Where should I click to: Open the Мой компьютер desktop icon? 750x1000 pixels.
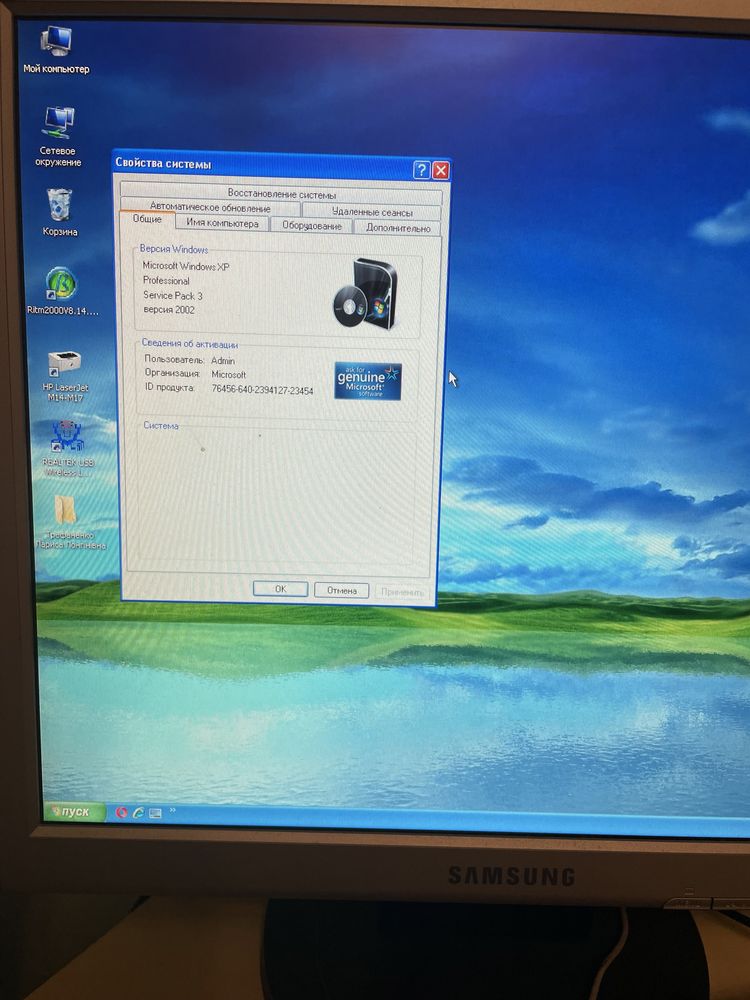(x=56, y=50)
